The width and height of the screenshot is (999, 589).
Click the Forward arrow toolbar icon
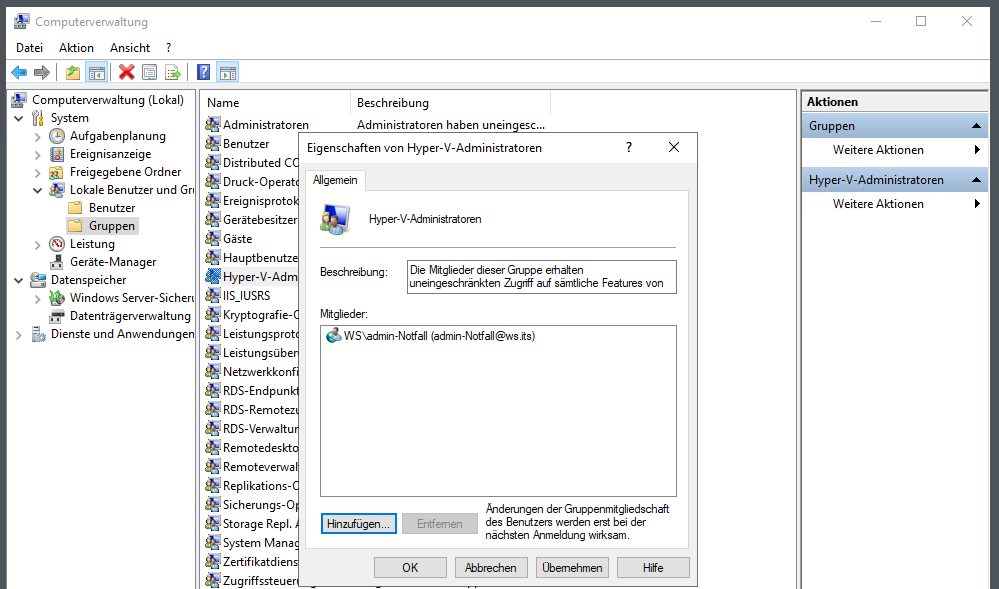click(42, 73)
